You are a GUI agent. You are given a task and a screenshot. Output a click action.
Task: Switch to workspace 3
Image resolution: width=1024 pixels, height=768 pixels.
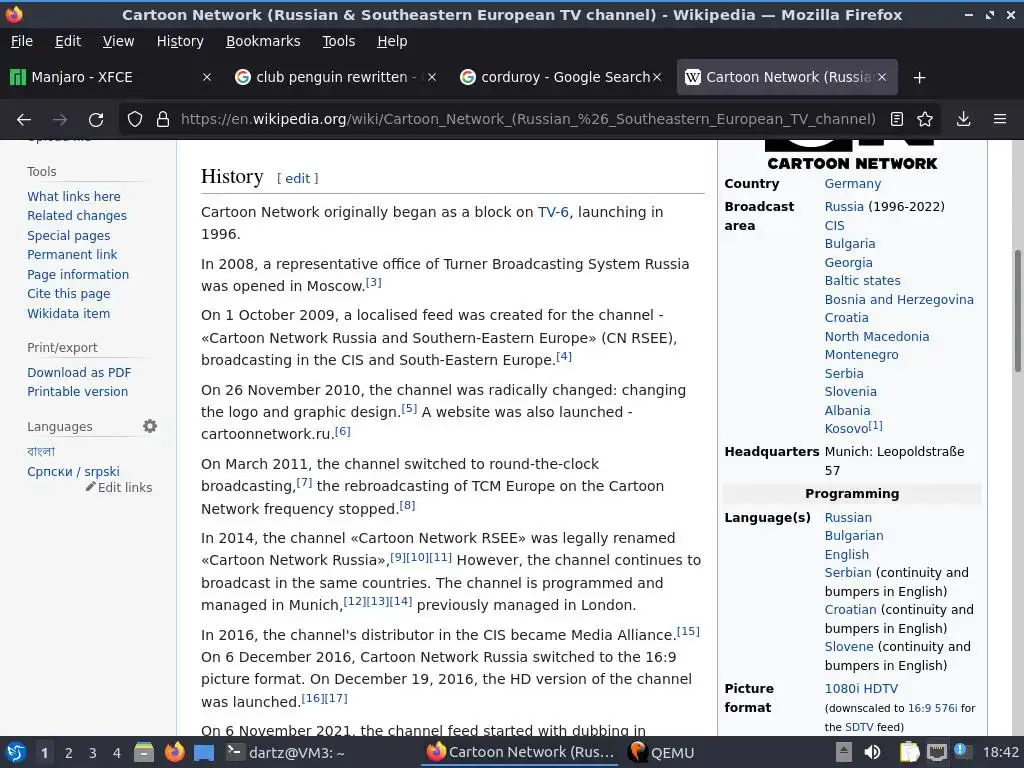92,753
